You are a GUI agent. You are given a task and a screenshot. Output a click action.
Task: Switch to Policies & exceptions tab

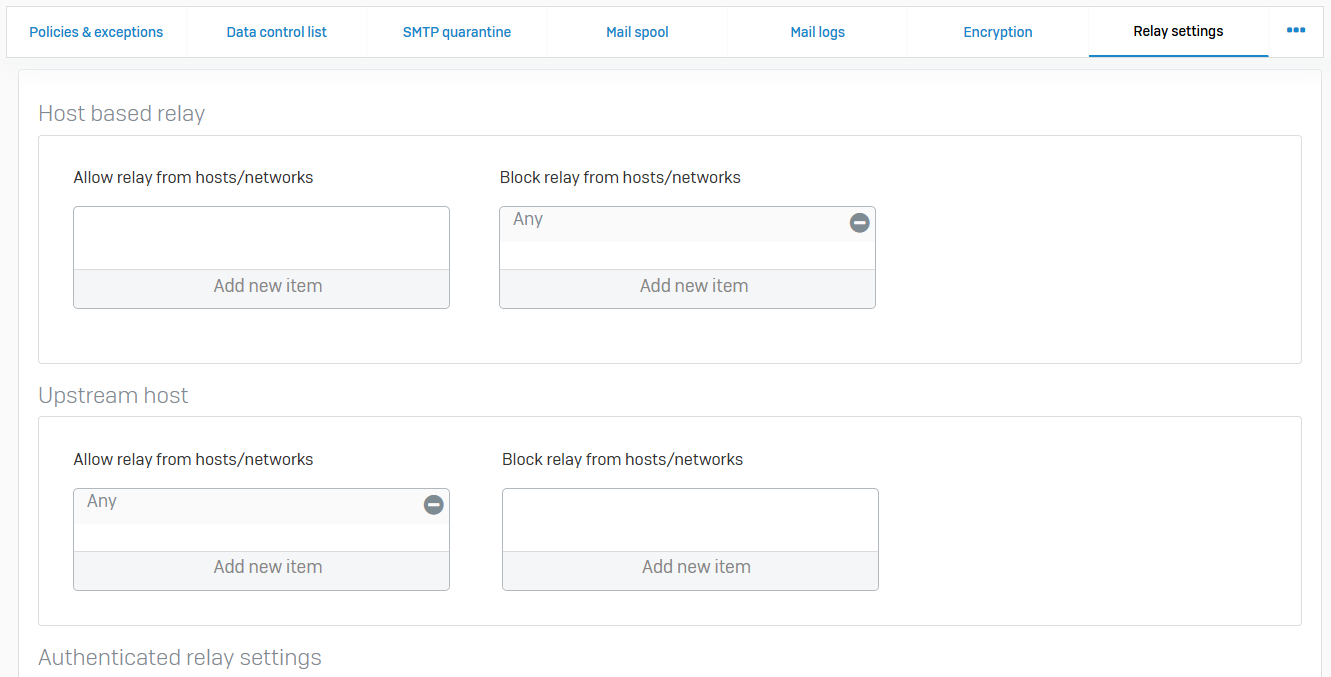[x=96, y=32]
